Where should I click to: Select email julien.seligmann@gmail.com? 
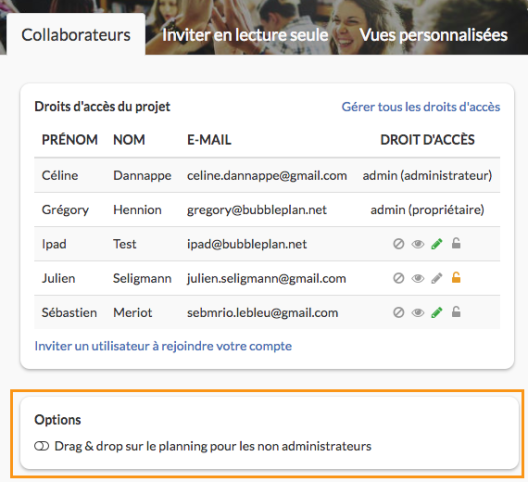(x=266, y=279)
